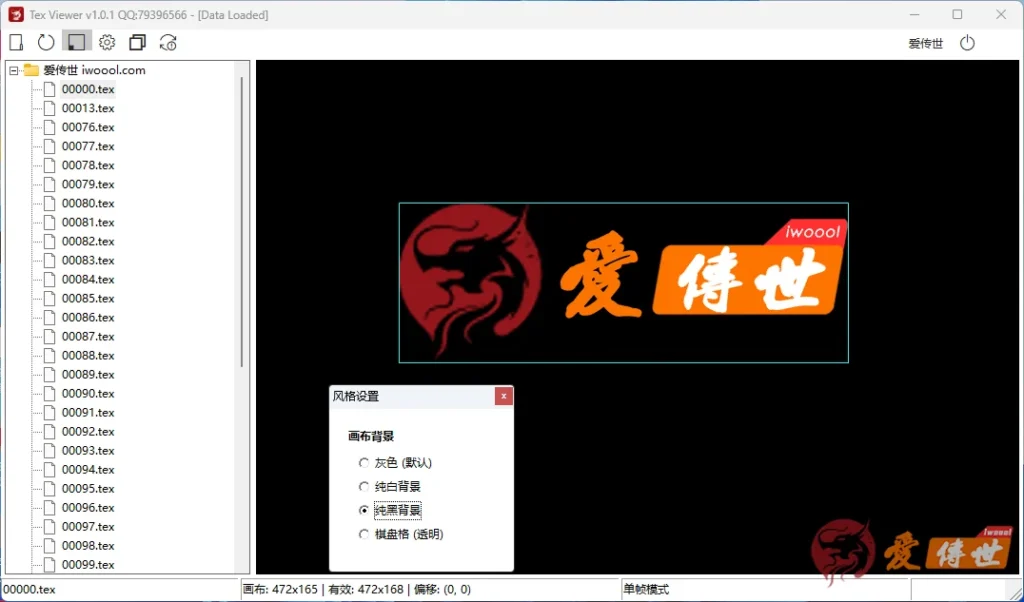
Task: Select 00095.tex in the file tree
Action: pyautogui.click(x=88, y=488)
